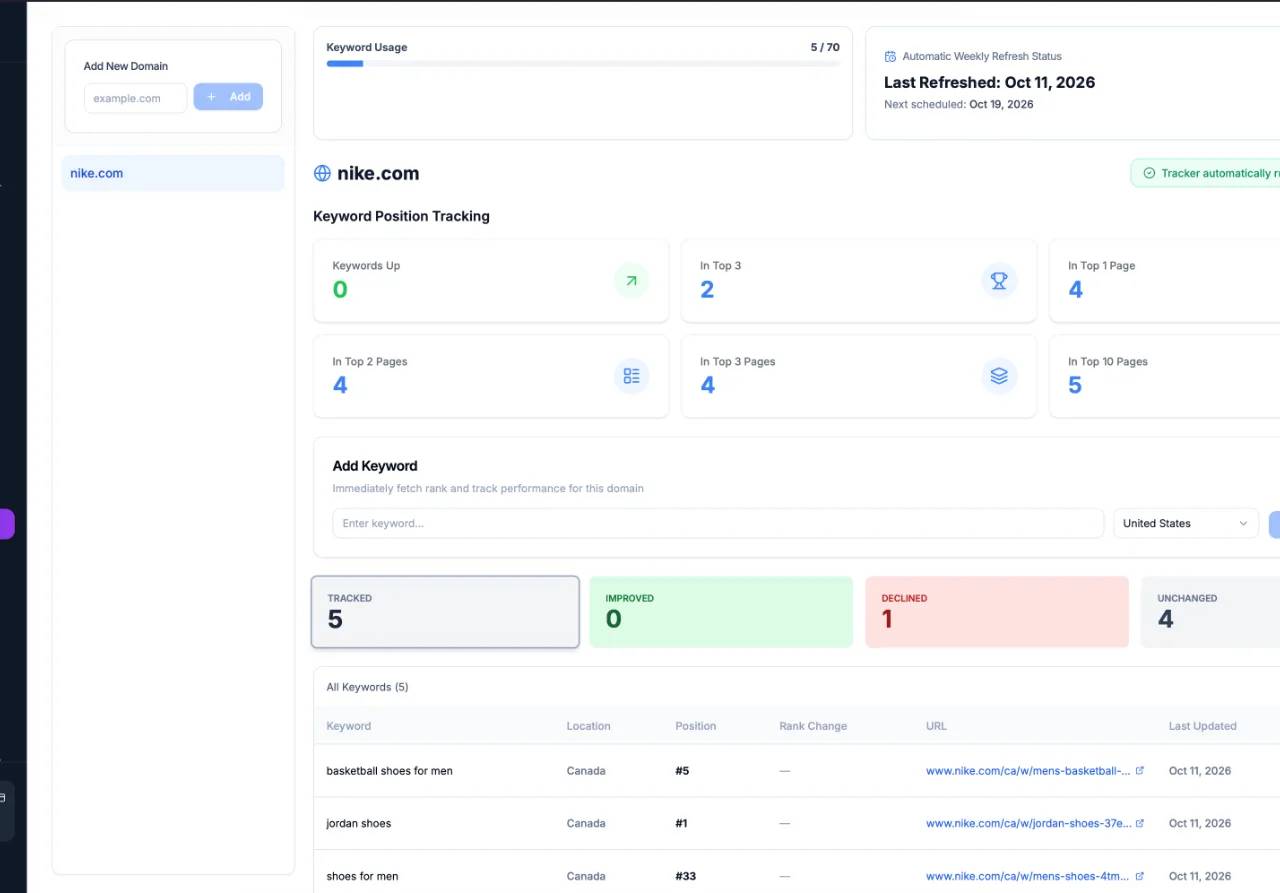Click the In Top 10 Pages card
1280x893 pixels.
(x=1164, y=376)
